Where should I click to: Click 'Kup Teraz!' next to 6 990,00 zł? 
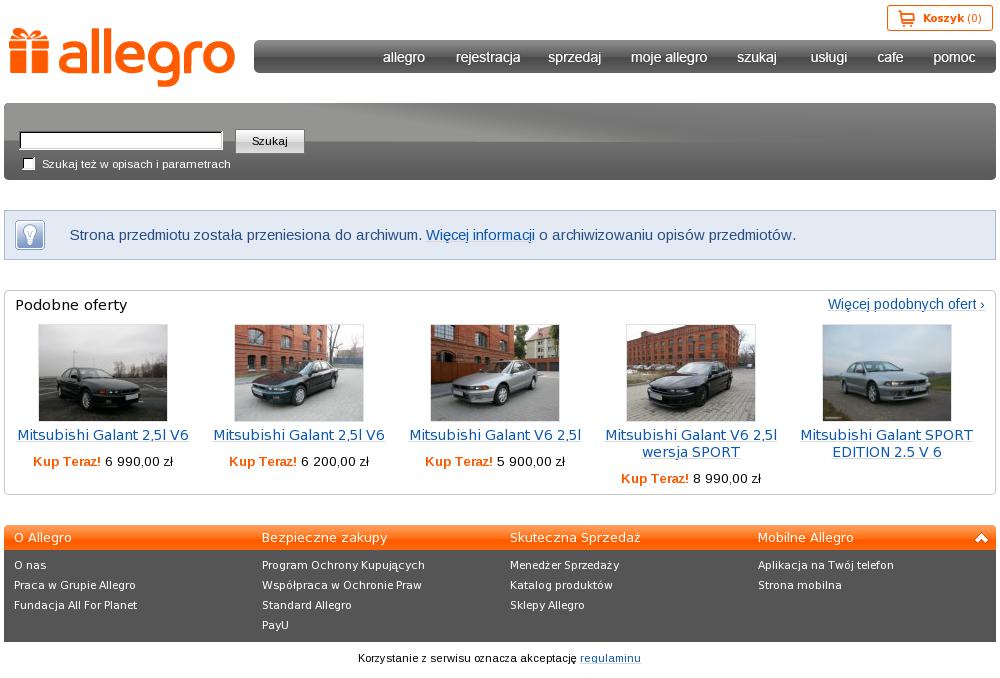tap(67, 462)
